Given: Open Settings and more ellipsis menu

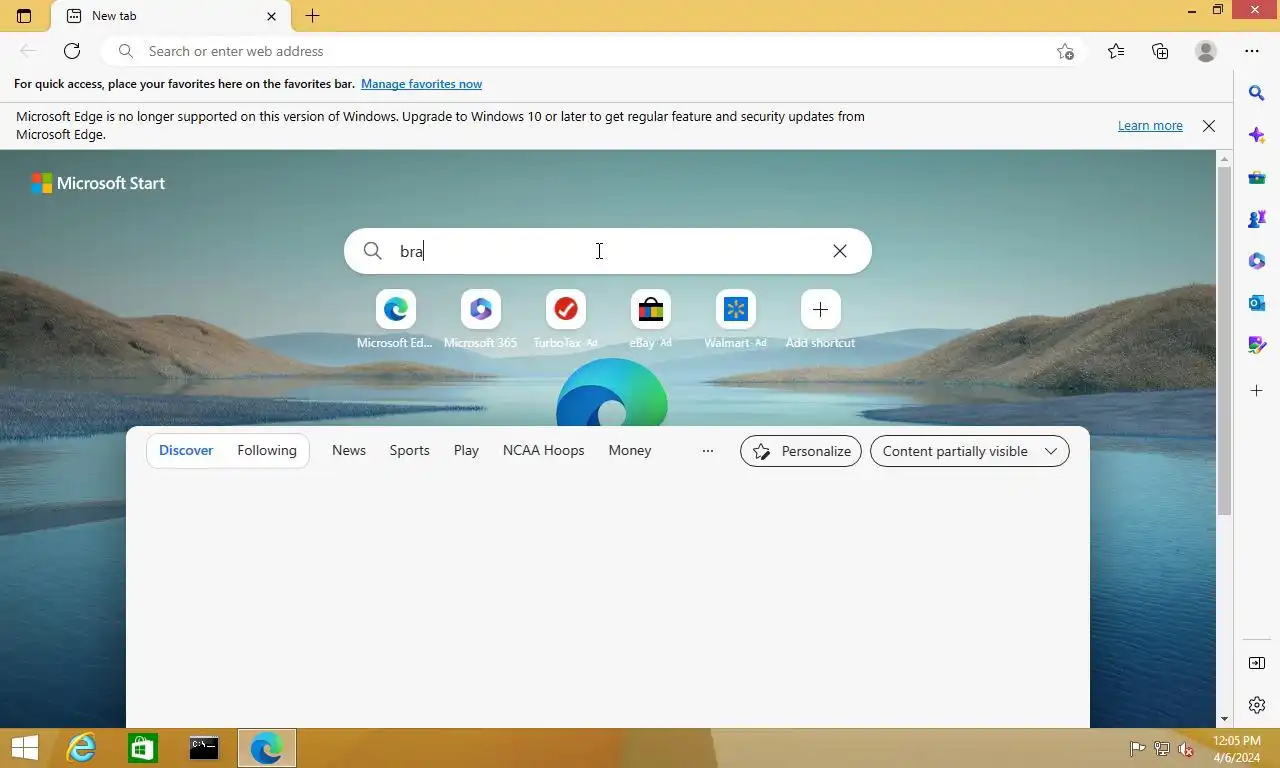Looking at the screenshot, I should [x=1252, y=51].
